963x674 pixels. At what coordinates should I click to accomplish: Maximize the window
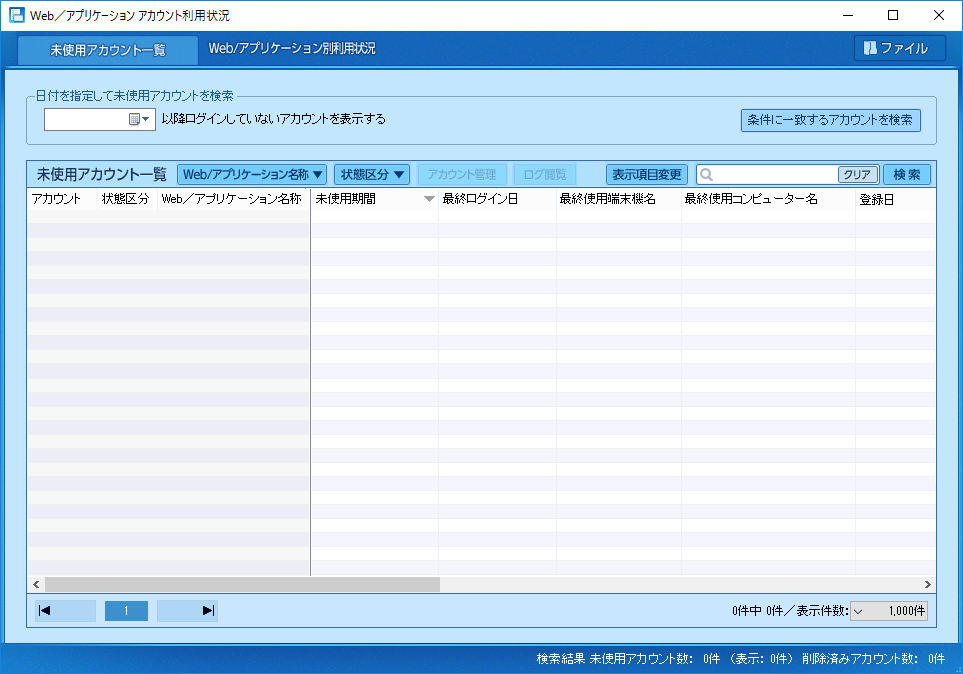tap(893, 15)
